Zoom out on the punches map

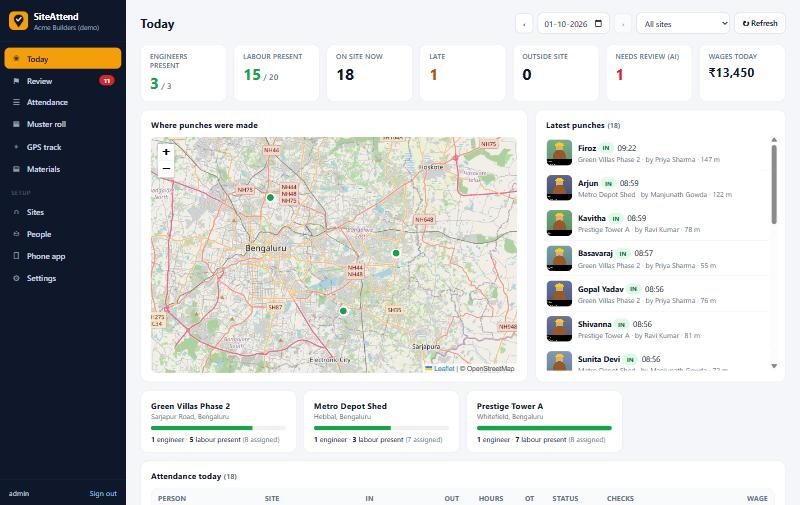pyautogui.click(x=166, y=168)
